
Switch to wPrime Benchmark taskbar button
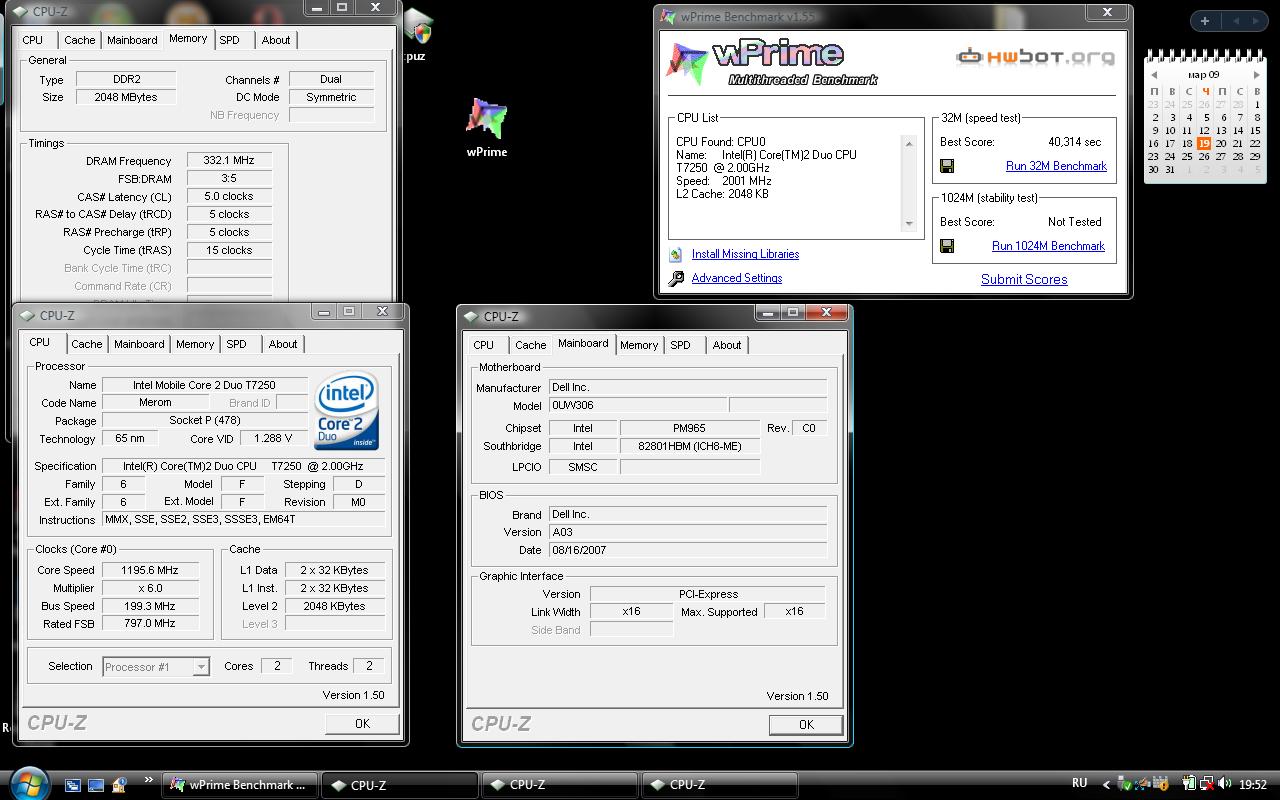click(x=242, y=785)
